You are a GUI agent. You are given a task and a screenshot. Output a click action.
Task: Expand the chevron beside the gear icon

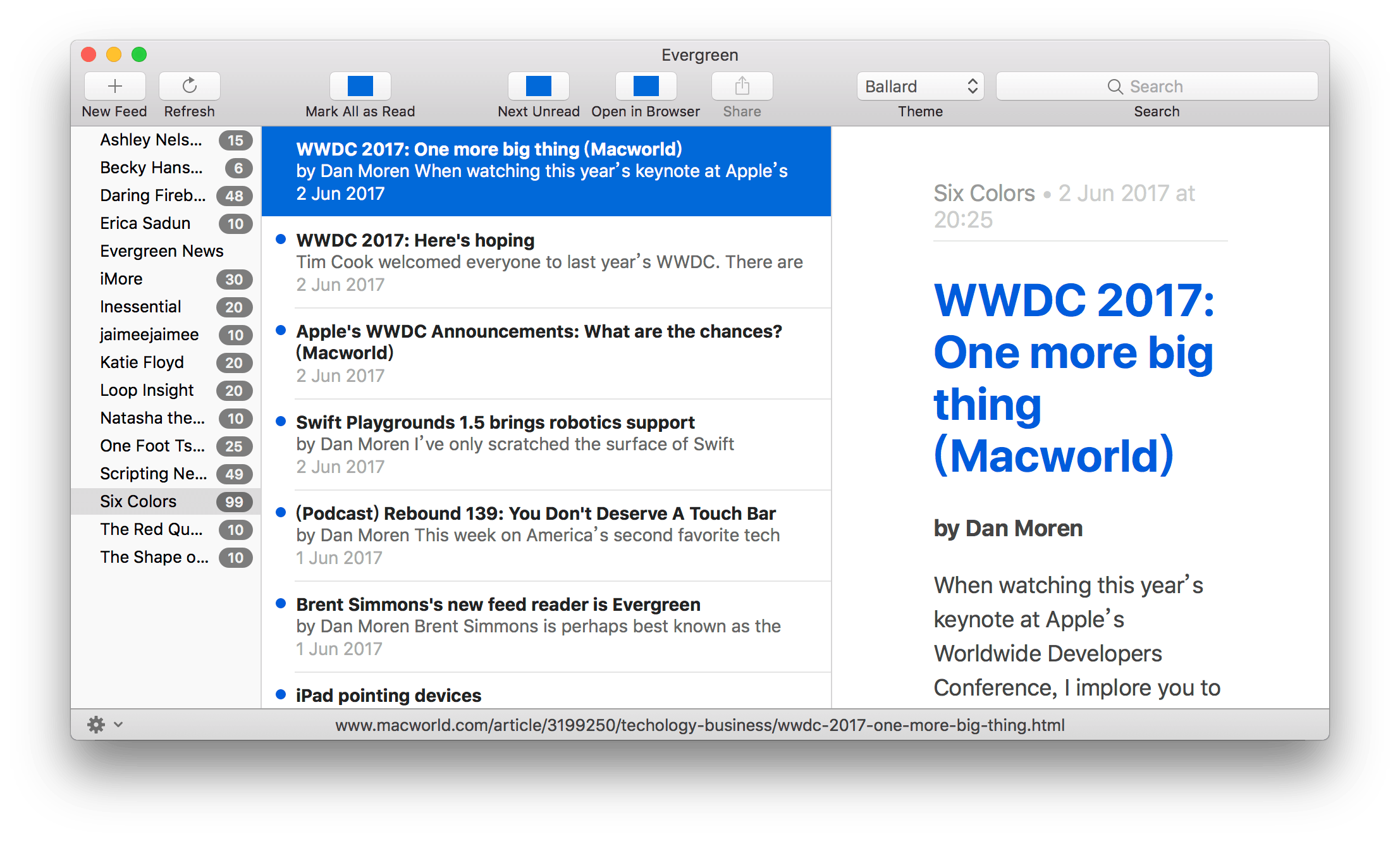(118, 725)
